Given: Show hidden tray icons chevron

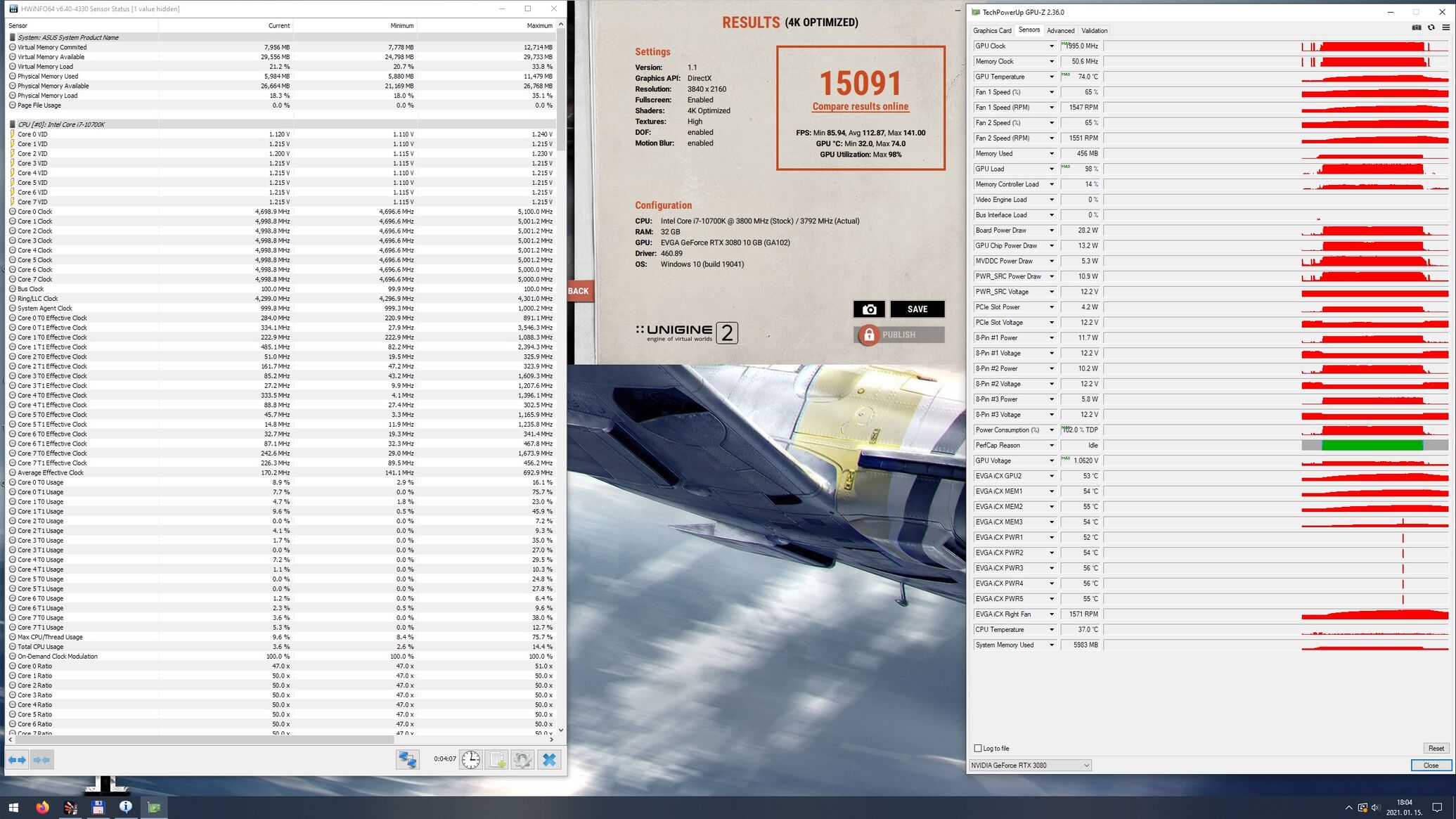Looking at the screenshot, I should [1348, 807].
